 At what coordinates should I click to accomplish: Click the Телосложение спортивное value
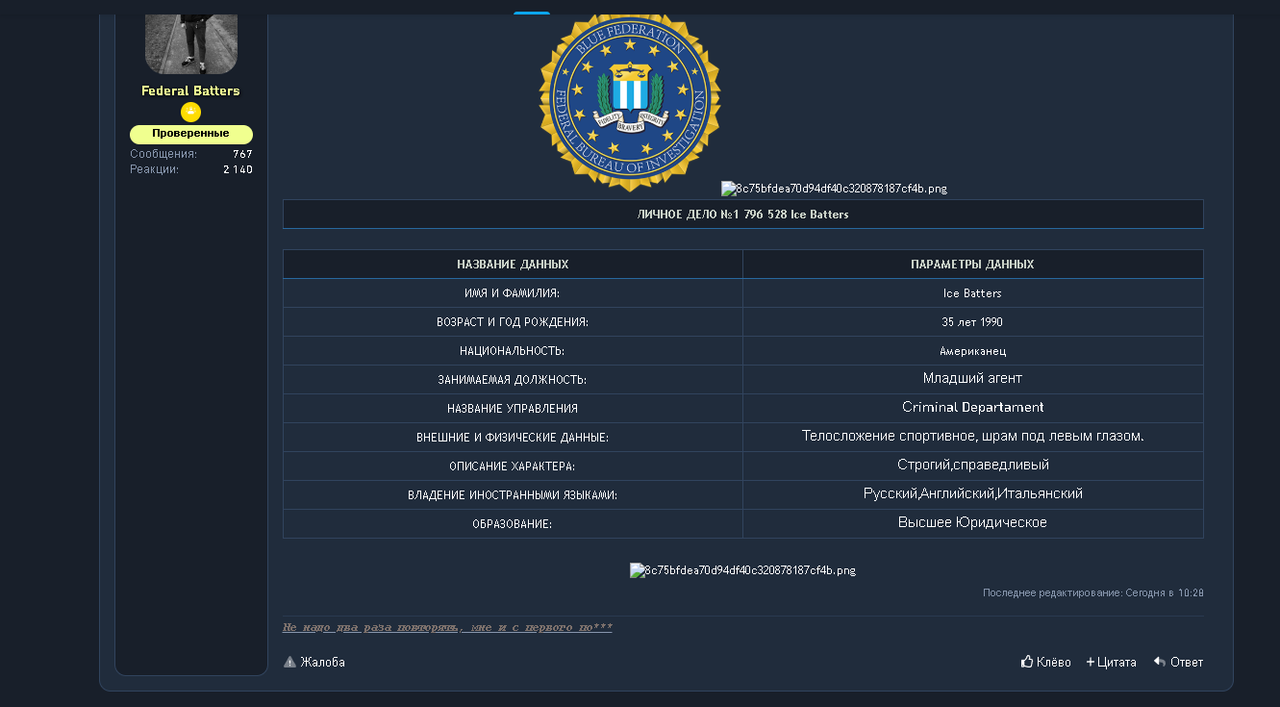click(x=973, y=436)
